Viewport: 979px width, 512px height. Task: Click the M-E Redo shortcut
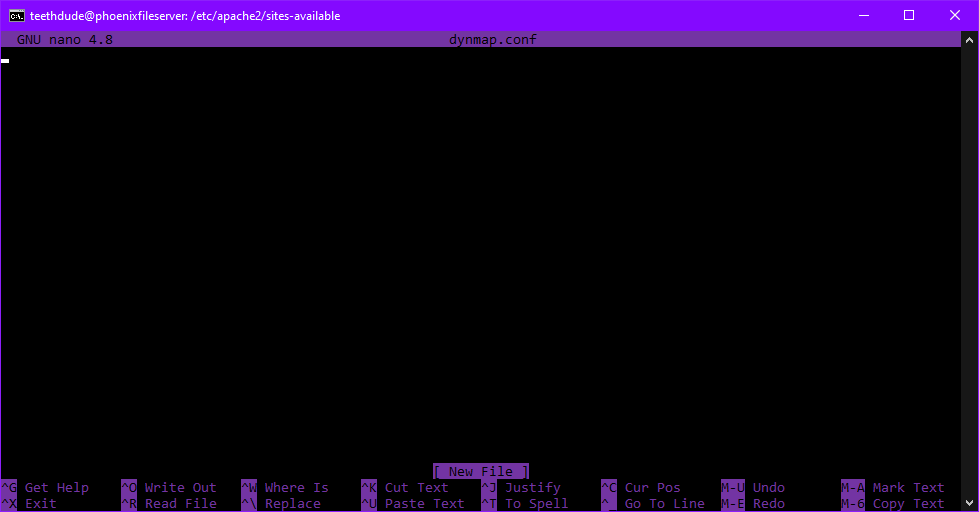point(753,503)
